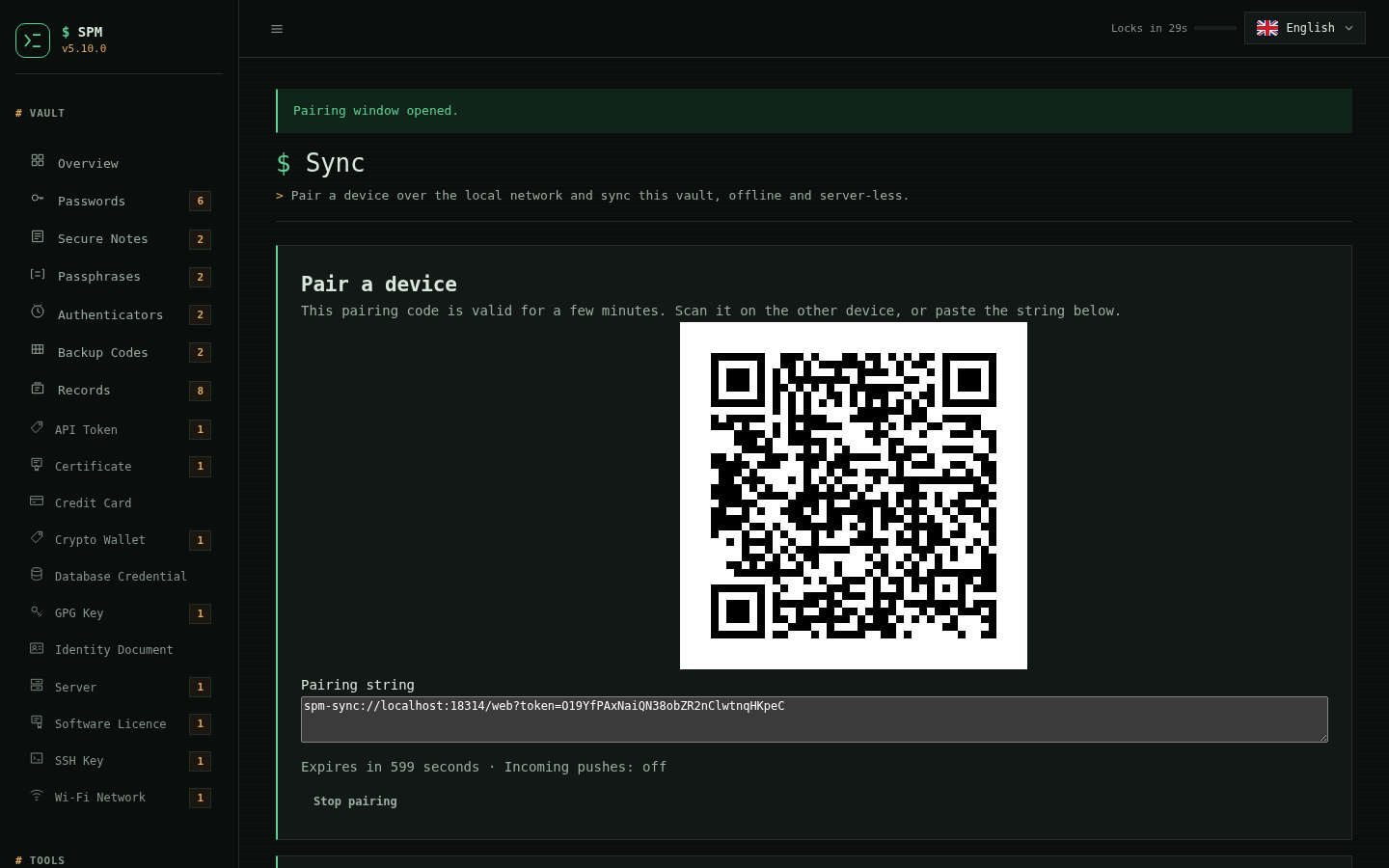Click the SPM terminal logo icon
Image resolution: width=1389 pixels, height=868 pixels.
point(33,41)
